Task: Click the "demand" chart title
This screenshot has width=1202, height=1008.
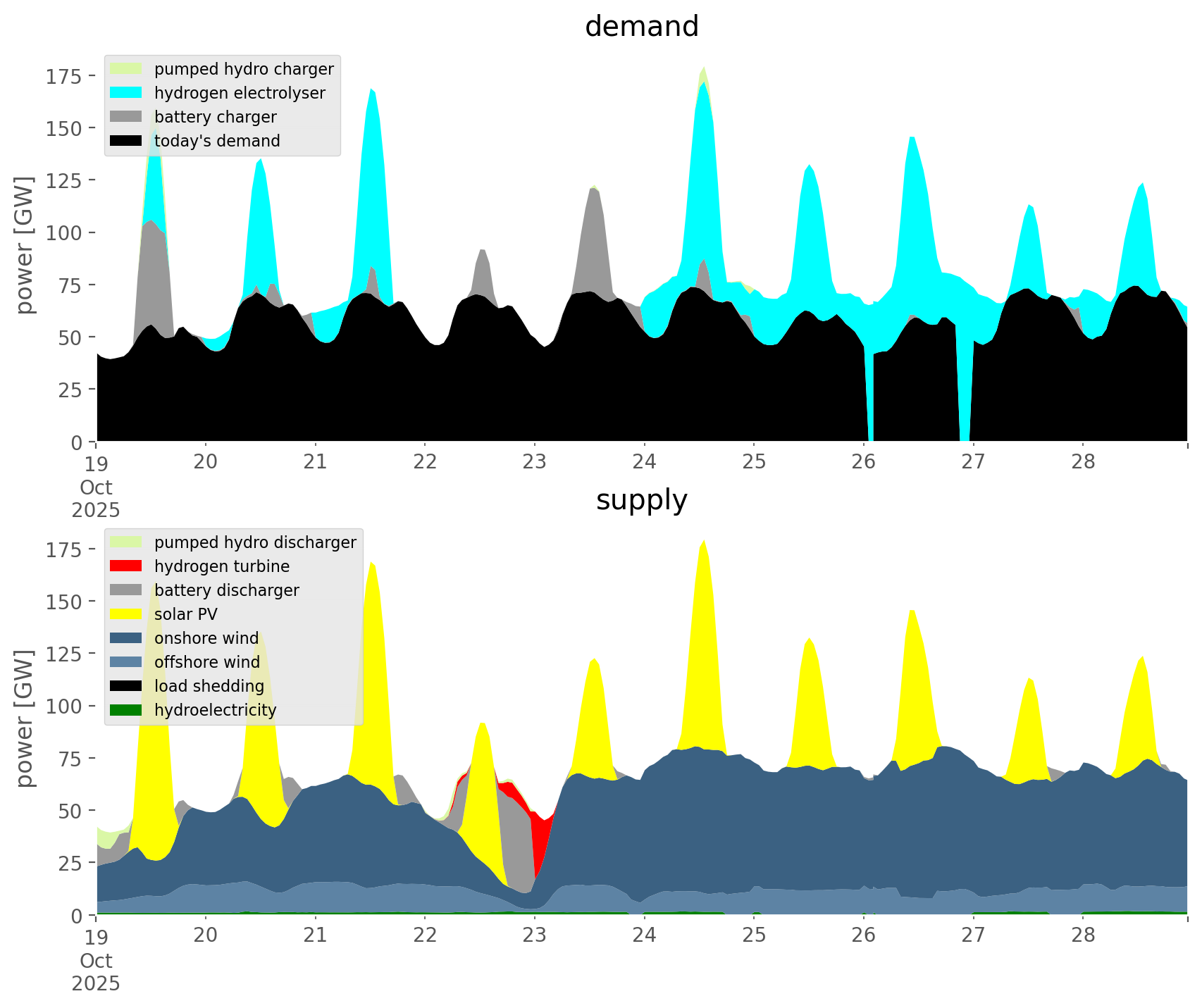Action: pos(641,27)
